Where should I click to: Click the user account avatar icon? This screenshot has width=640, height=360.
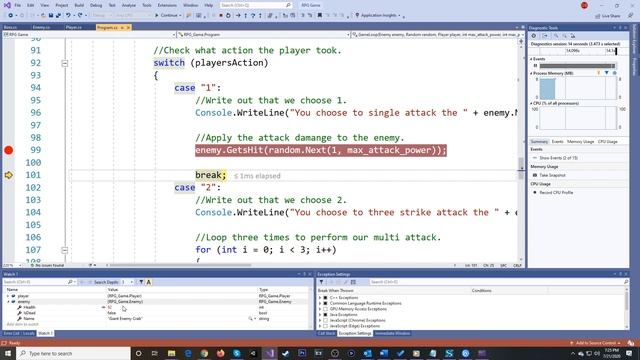point(584,5)
